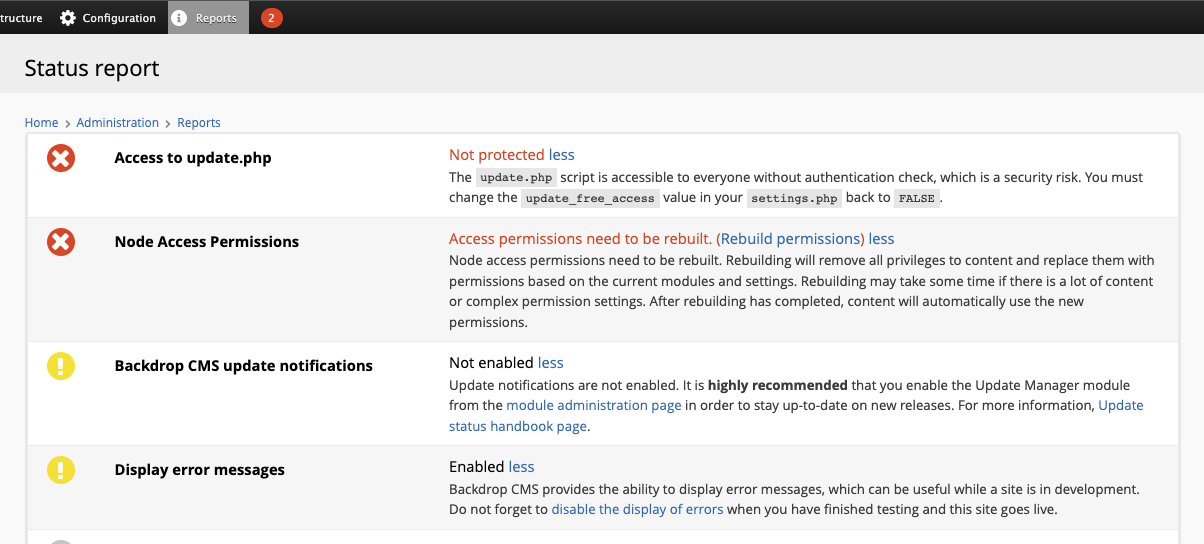Click the Node Access Permissions row title

[207, 242]
